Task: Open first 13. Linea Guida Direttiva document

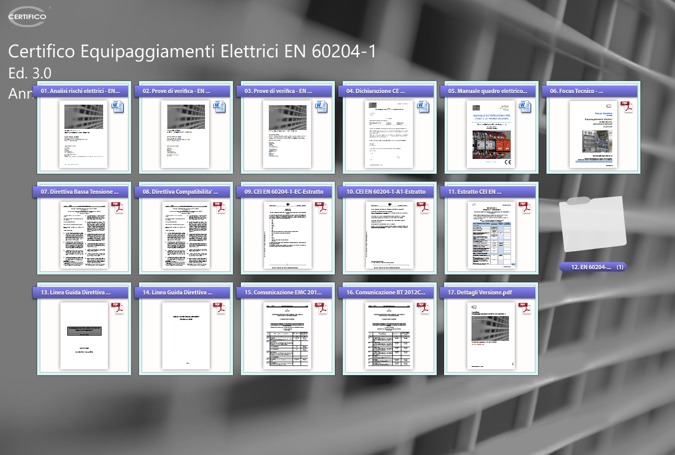Action: click(84, 336)
